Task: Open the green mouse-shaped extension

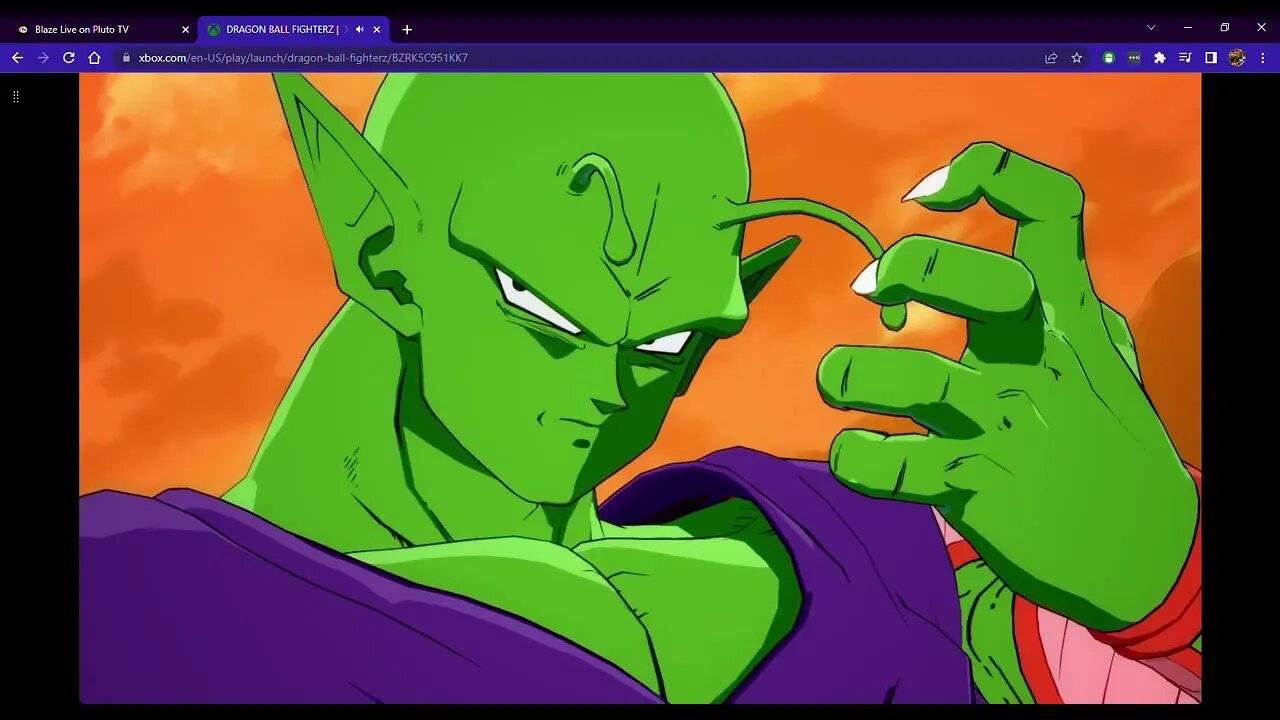Action: [1108, 58]
